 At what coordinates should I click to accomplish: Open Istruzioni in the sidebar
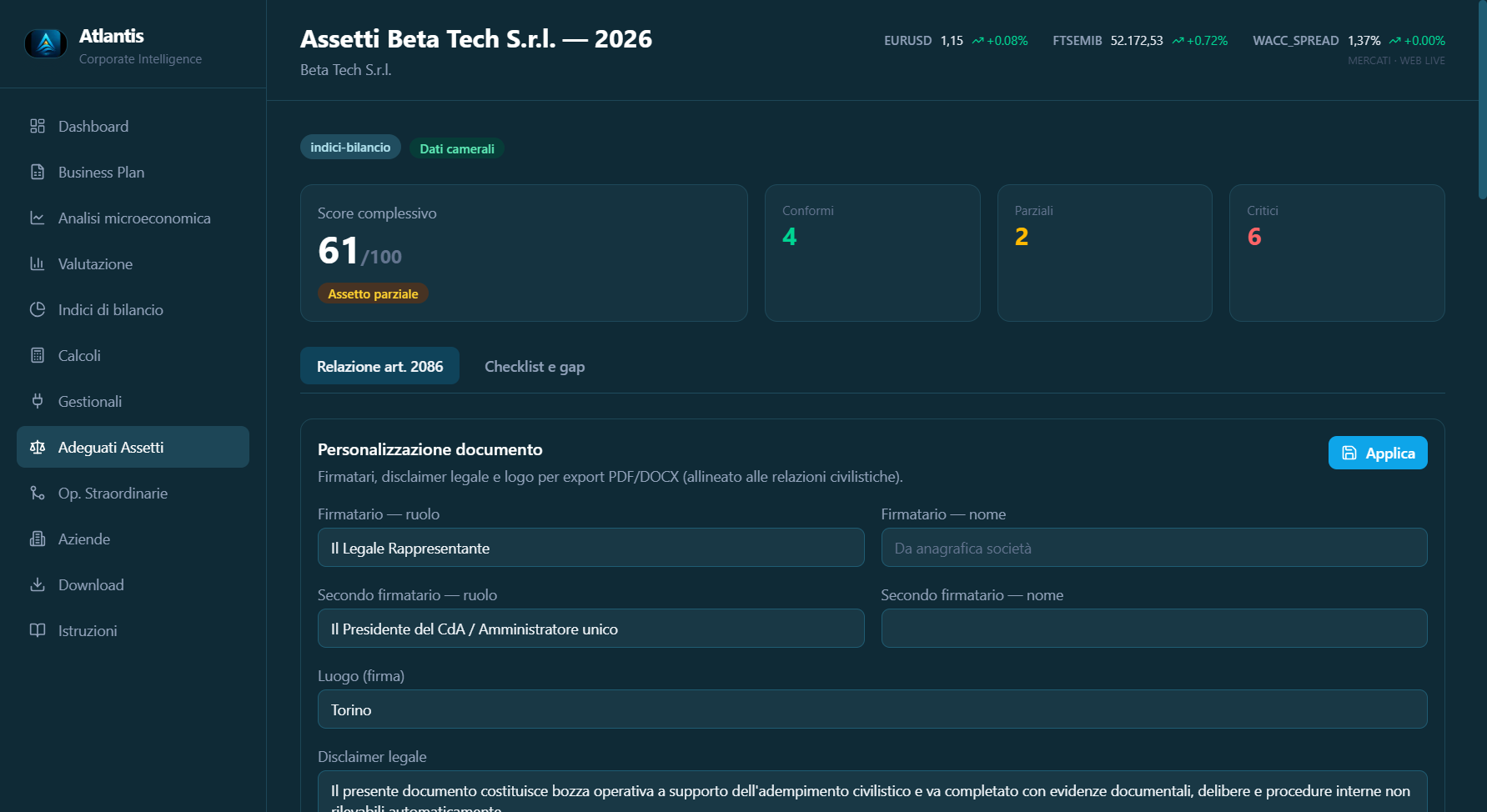click(133, 630)
